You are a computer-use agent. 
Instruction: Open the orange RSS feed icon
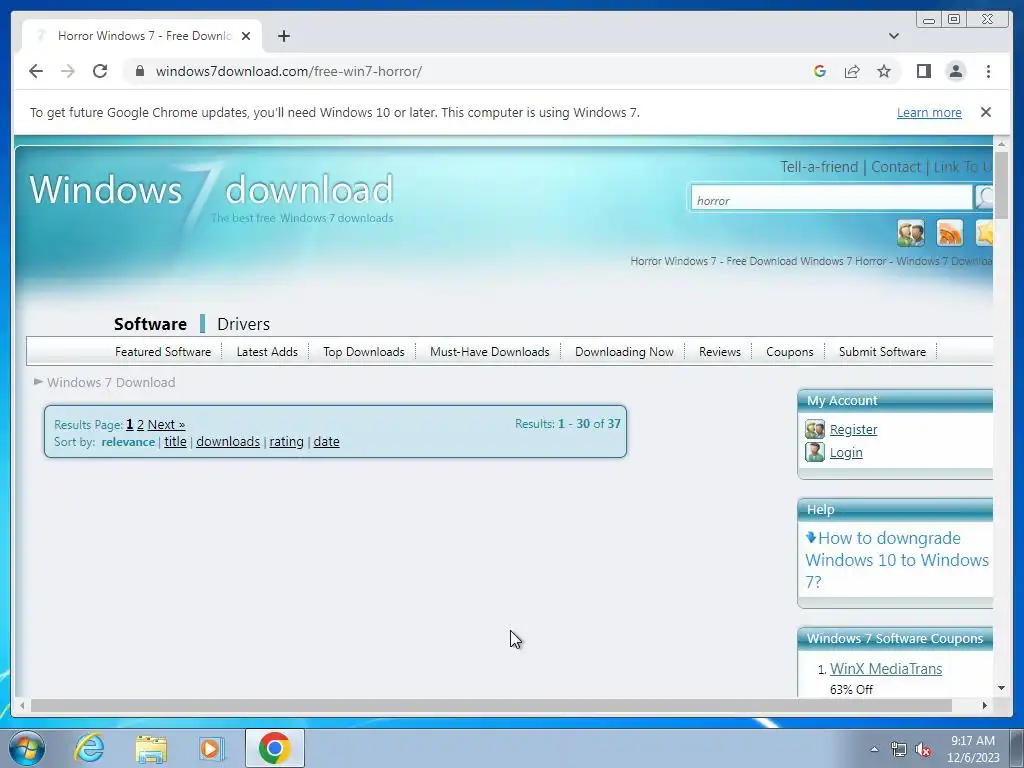click(x=950, y=233)
